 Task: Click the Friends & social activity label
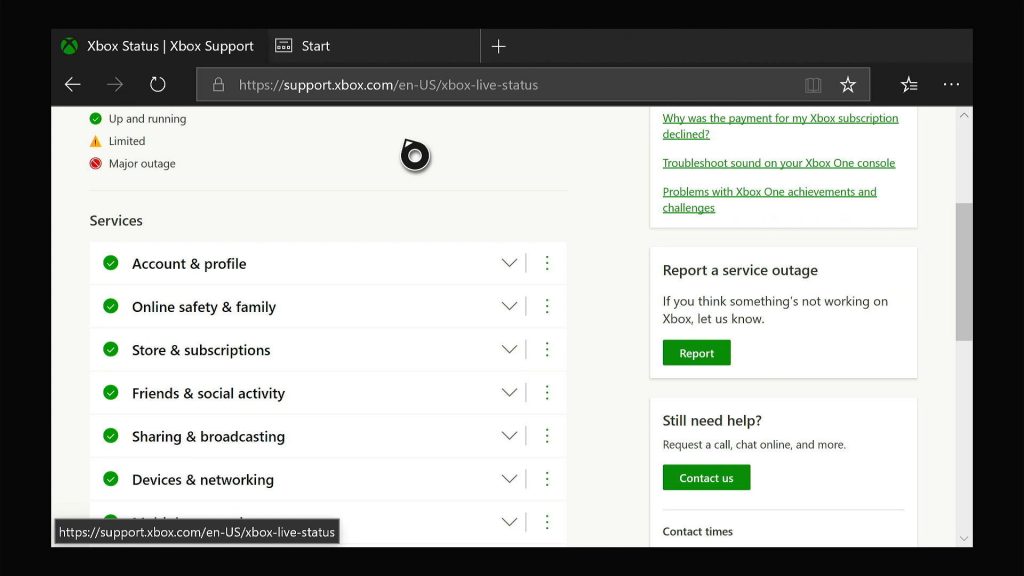(208, 393)
